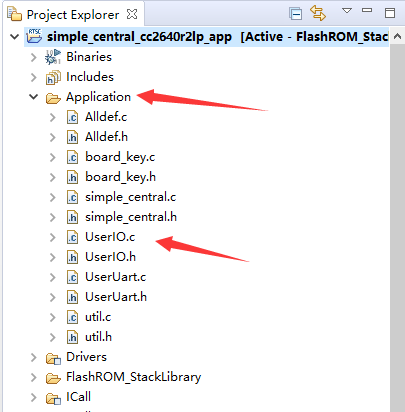Click the Binaries icon
405x412 pixels.
pos(53,57)
